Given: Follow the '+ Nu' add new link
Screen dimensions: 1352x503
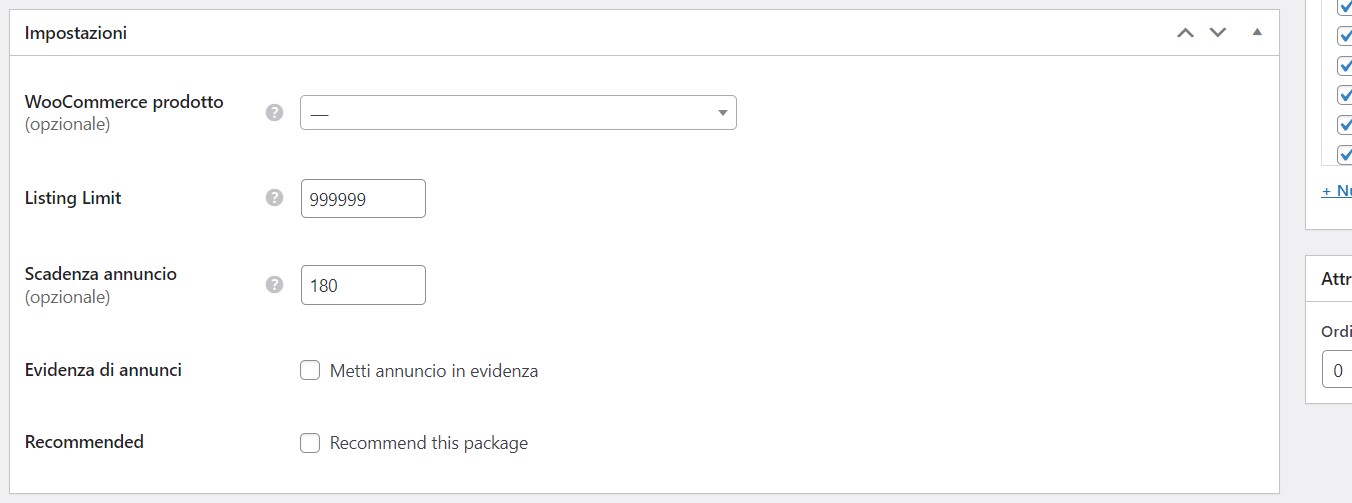Looking at the screenshot, I should tap(1337, 190).
